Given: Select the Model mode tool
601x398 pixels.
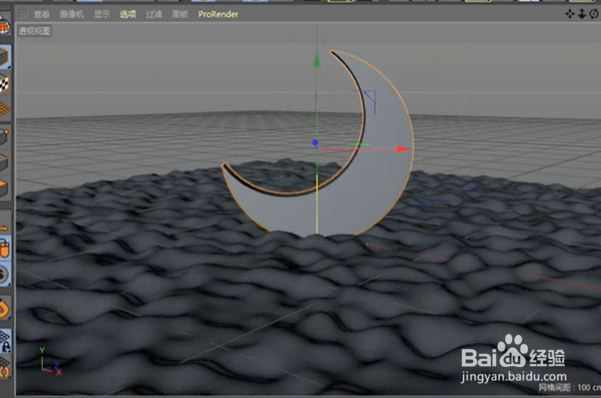Looking at the screenshot, I should 5,57.
